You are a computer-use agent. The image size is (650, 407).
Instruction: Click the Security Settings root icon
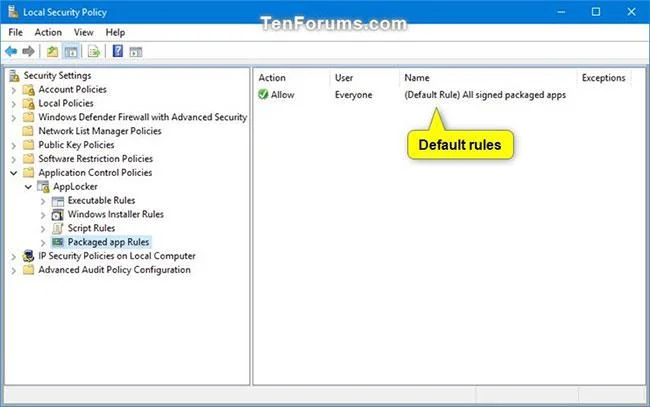tap(15, 75)
